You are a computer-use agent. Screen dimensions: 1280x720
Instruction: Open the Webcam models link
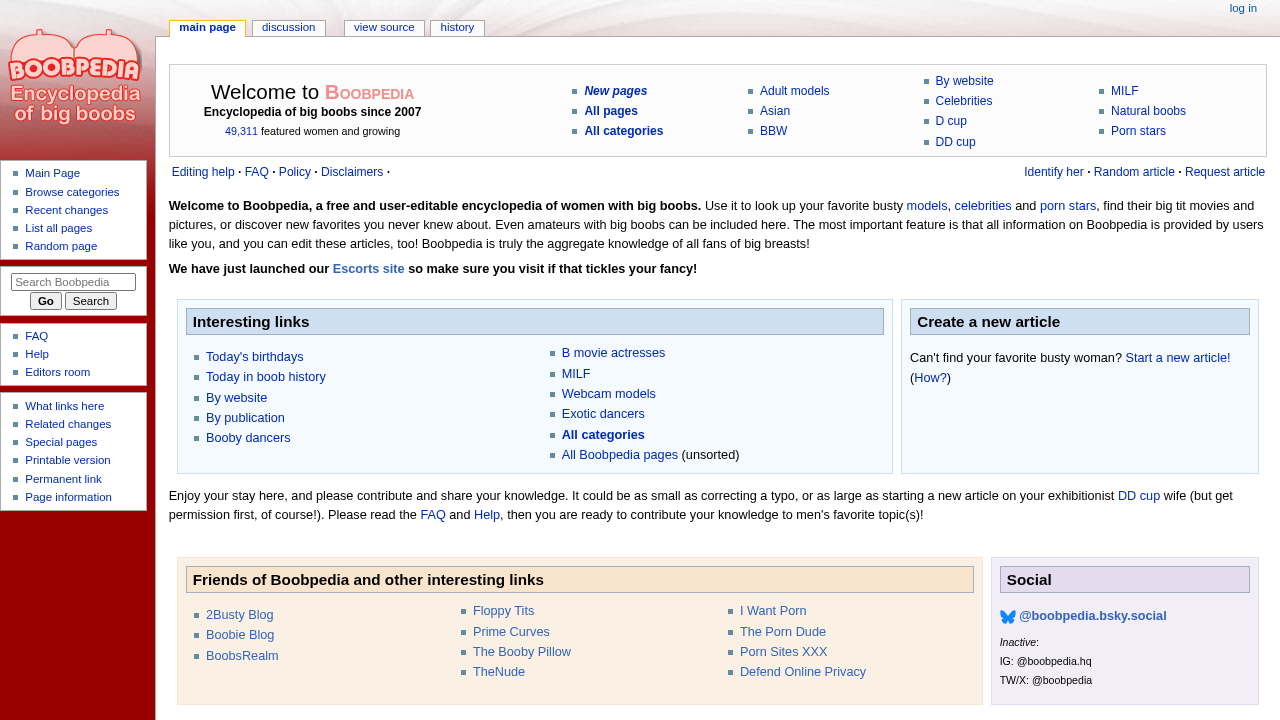point(609,394)
